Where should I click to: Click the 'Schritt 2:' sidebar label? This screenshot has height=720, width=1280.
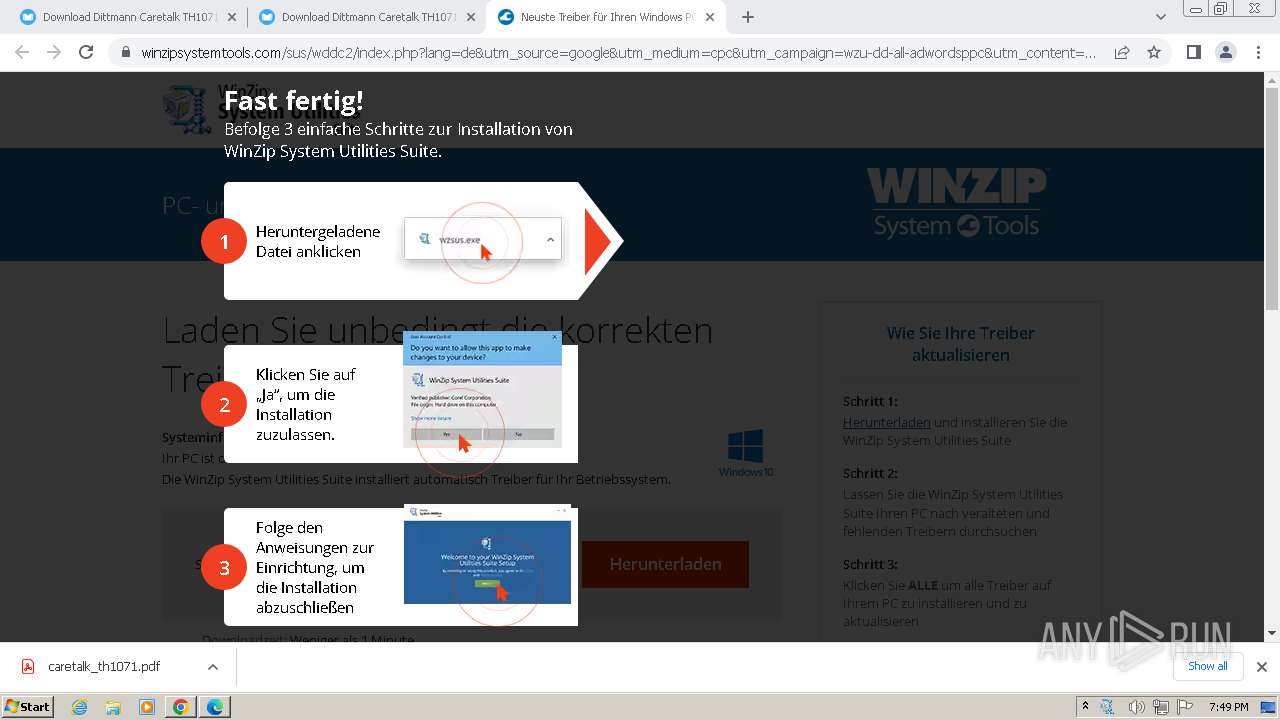[x=870, y=473]
